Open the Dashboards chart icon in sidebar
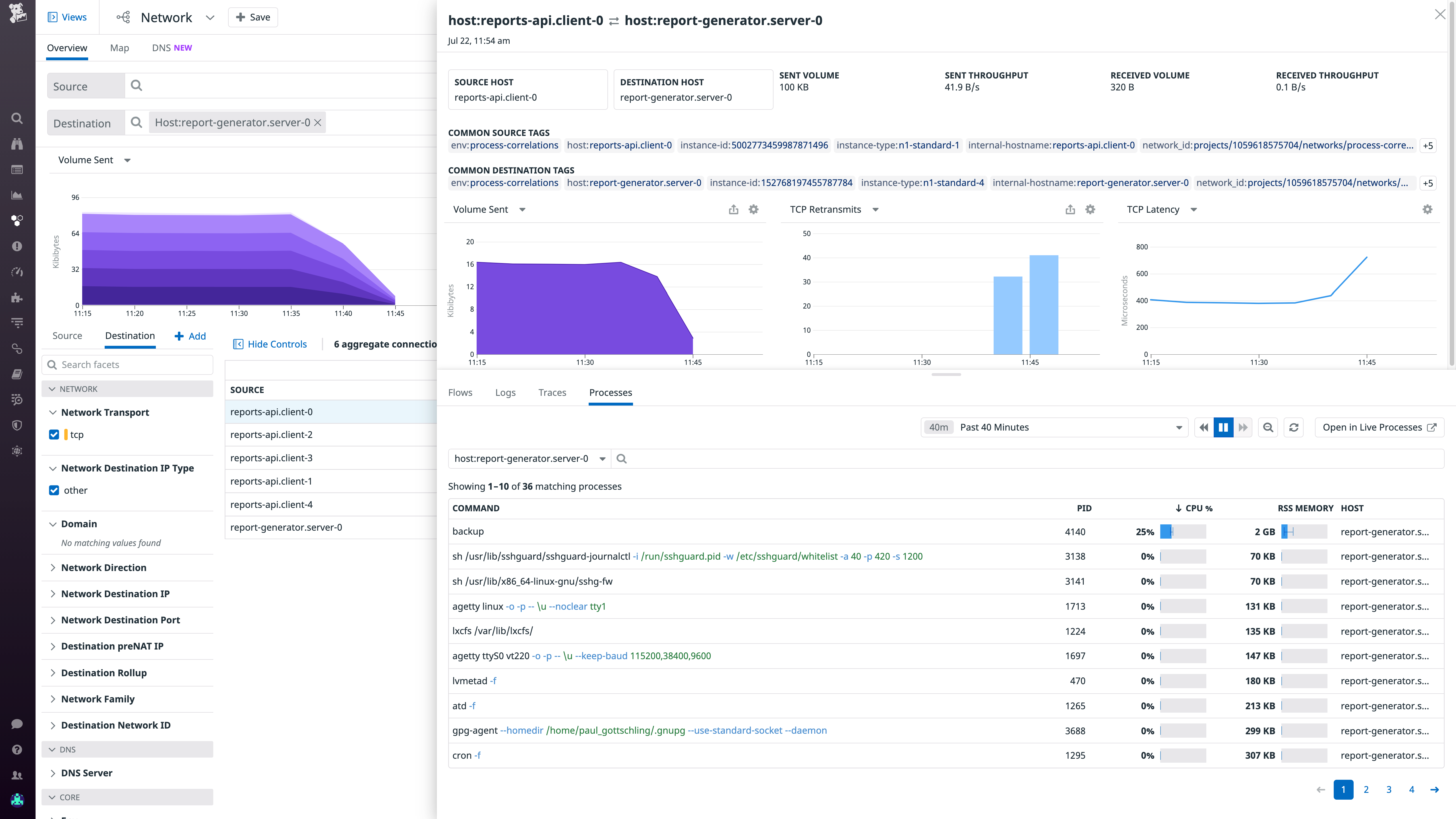Screen dimensions: 1456x819 click(x=17, y=195)
